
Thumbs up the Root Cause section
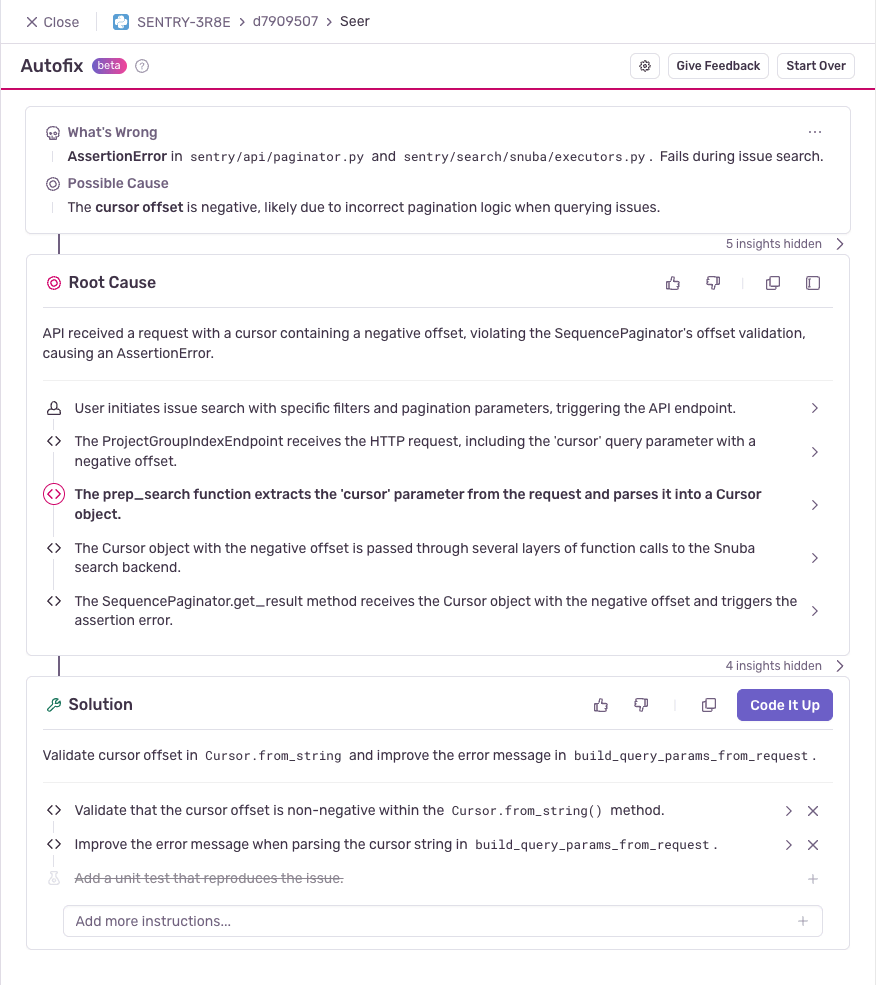[x=673, y=283]
